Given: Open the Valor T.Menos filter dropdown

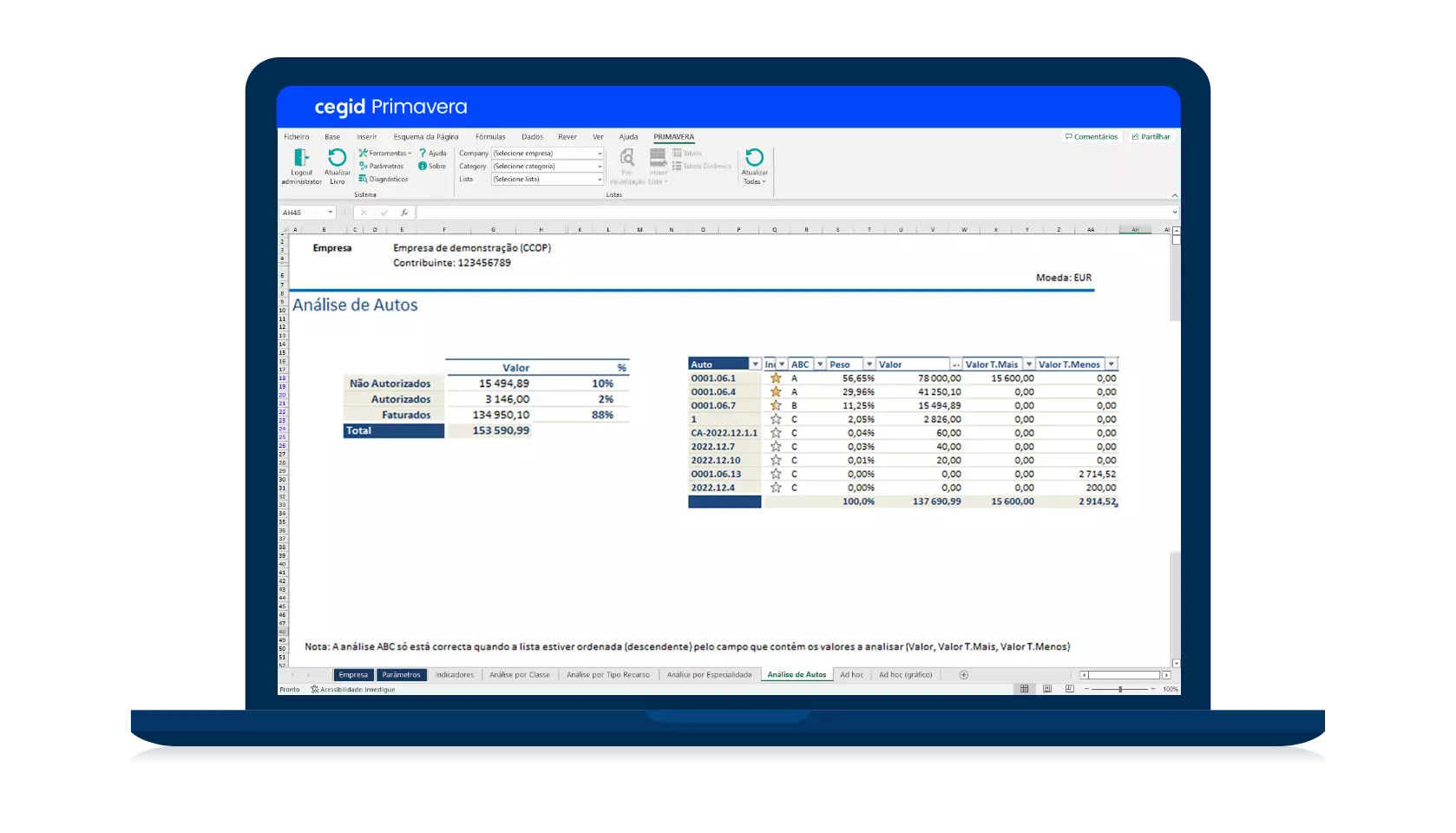Looking at the screenshot, I should 1112,364.
